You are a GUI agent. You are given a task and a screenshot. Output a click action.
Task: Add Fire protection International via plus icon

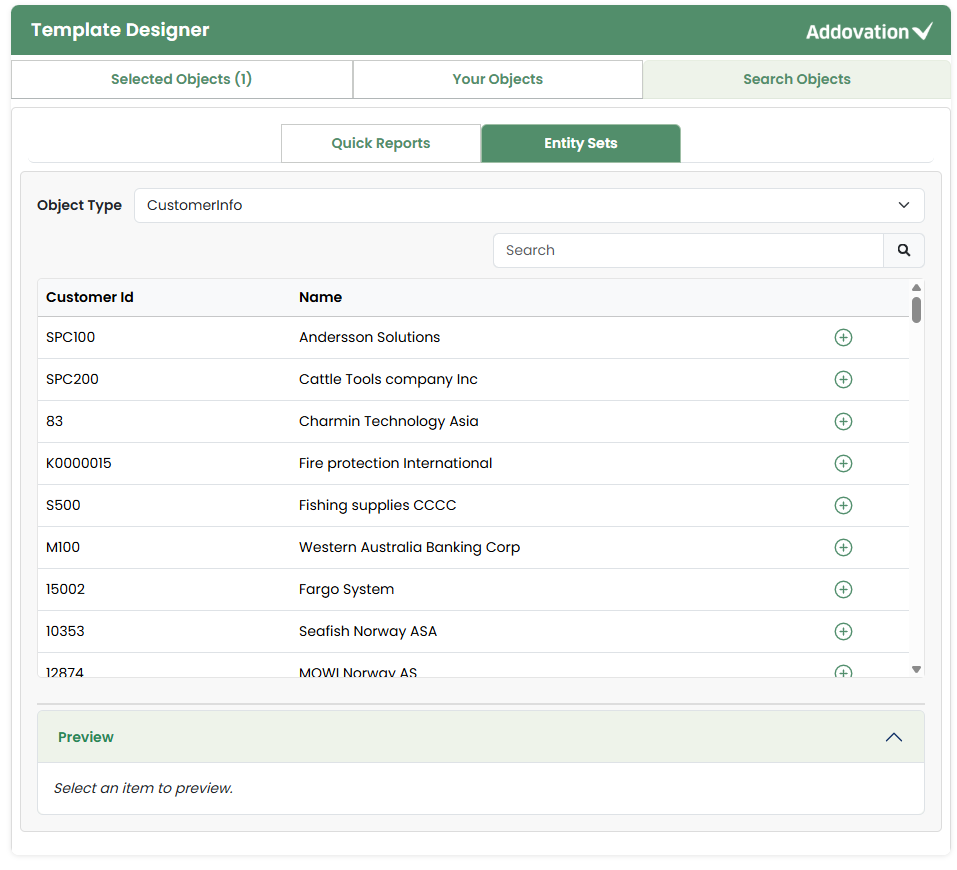point(843,464)
